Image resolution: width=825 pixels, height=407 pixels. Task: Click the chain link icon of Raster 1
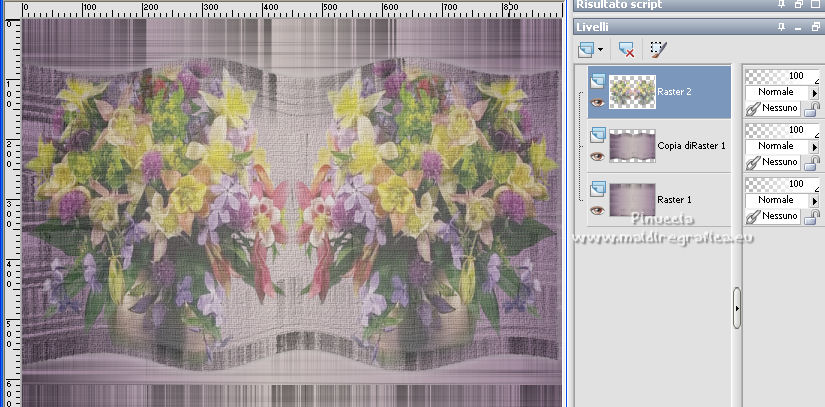(753, 217)
